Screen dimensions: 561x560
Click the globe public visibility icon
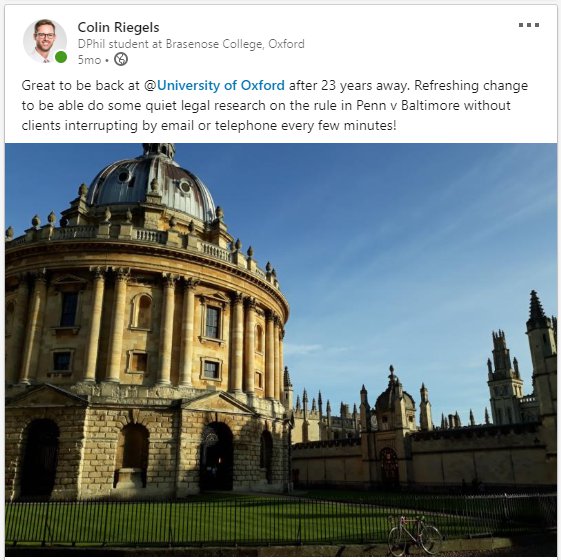[x=121, y=59]
